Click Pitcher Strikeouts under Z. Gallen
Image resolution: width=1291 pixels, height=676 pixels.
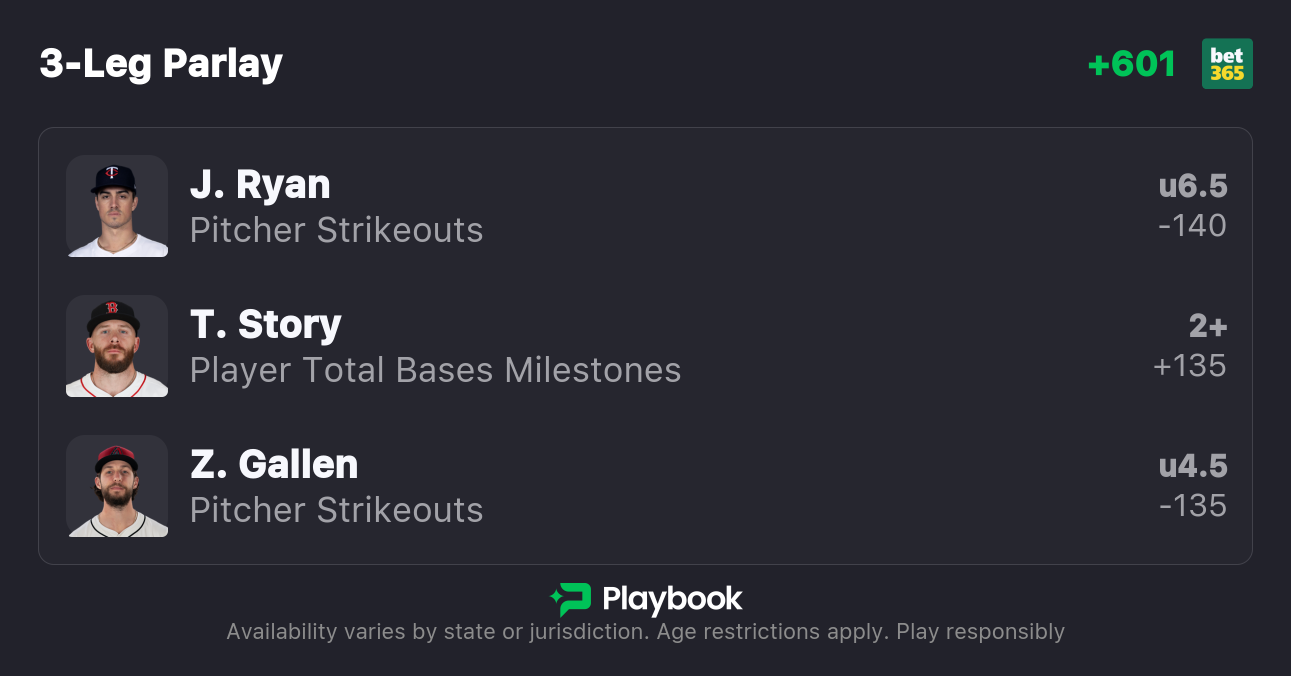(x=336, y=510)
